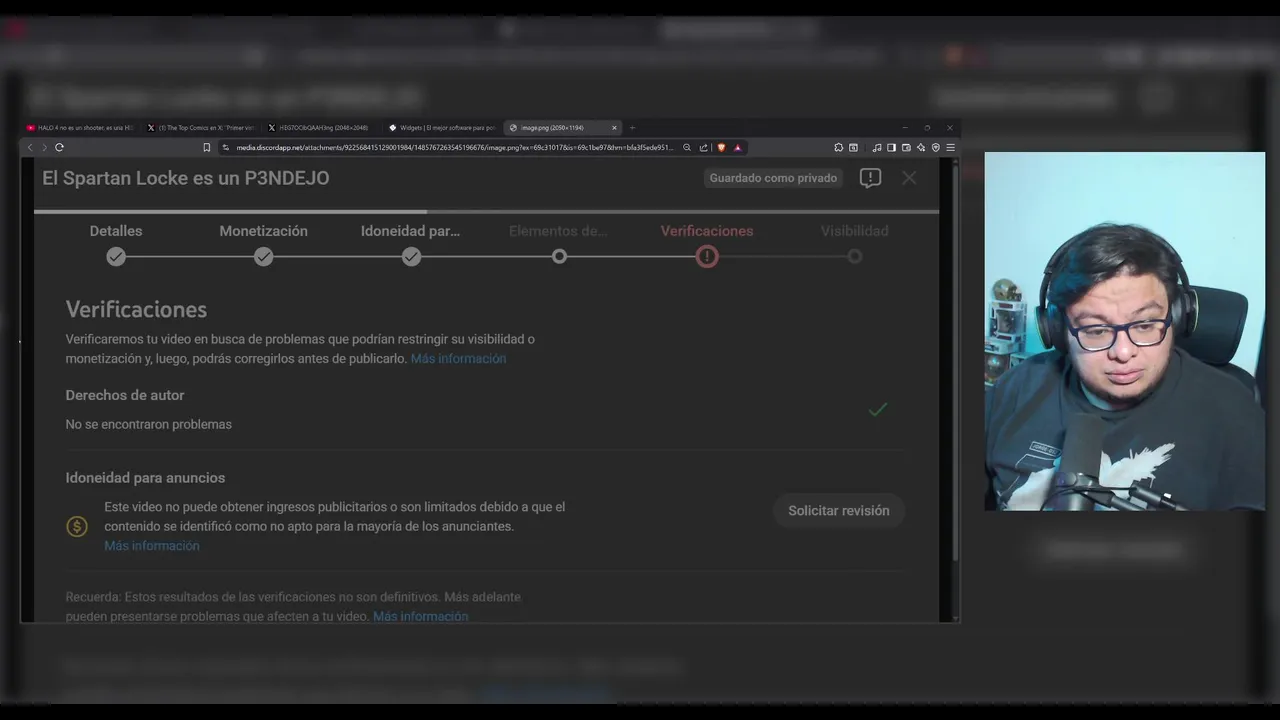Click the Monetización completed step checkmark
Viewport: 1280px width, 720px height.
point(263,257)
